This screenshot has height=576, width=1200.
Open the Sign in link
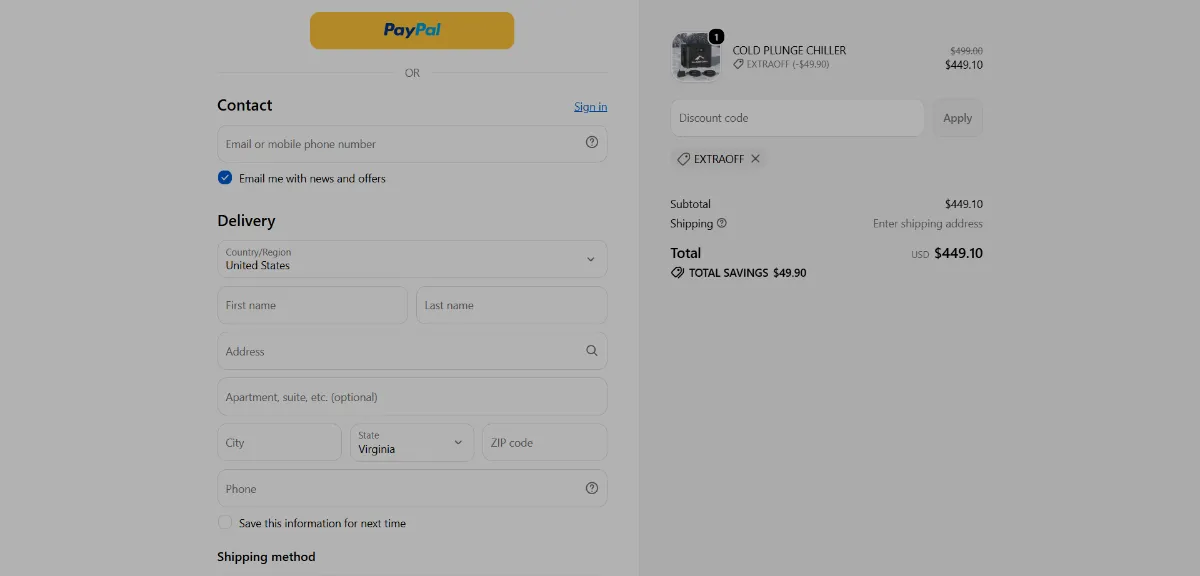coord(590,107)
